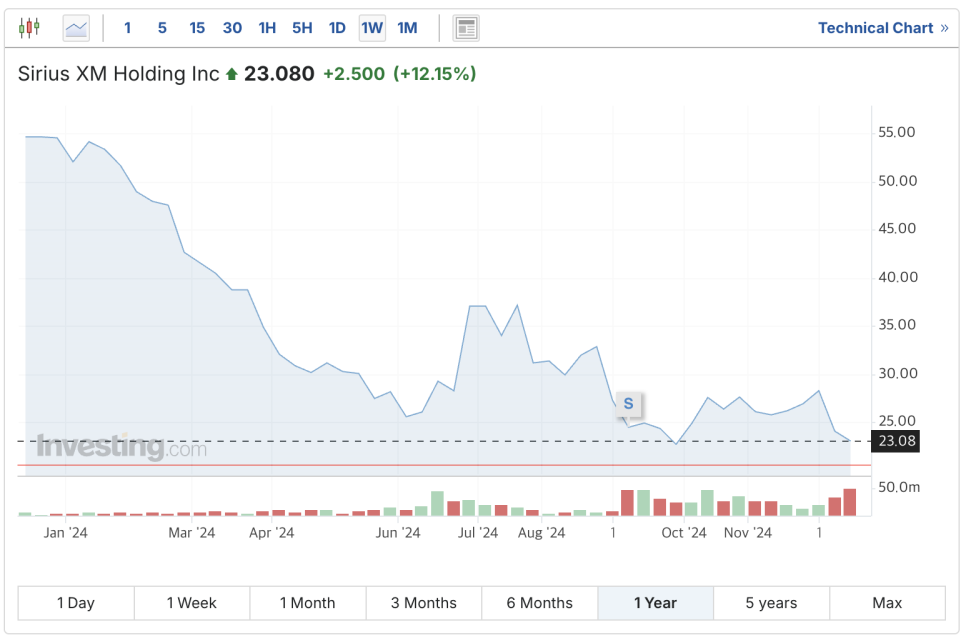This screenshot has height=640, width=966.
Task: Click the Oct '24 date label
Action: [x=684, y=533]
